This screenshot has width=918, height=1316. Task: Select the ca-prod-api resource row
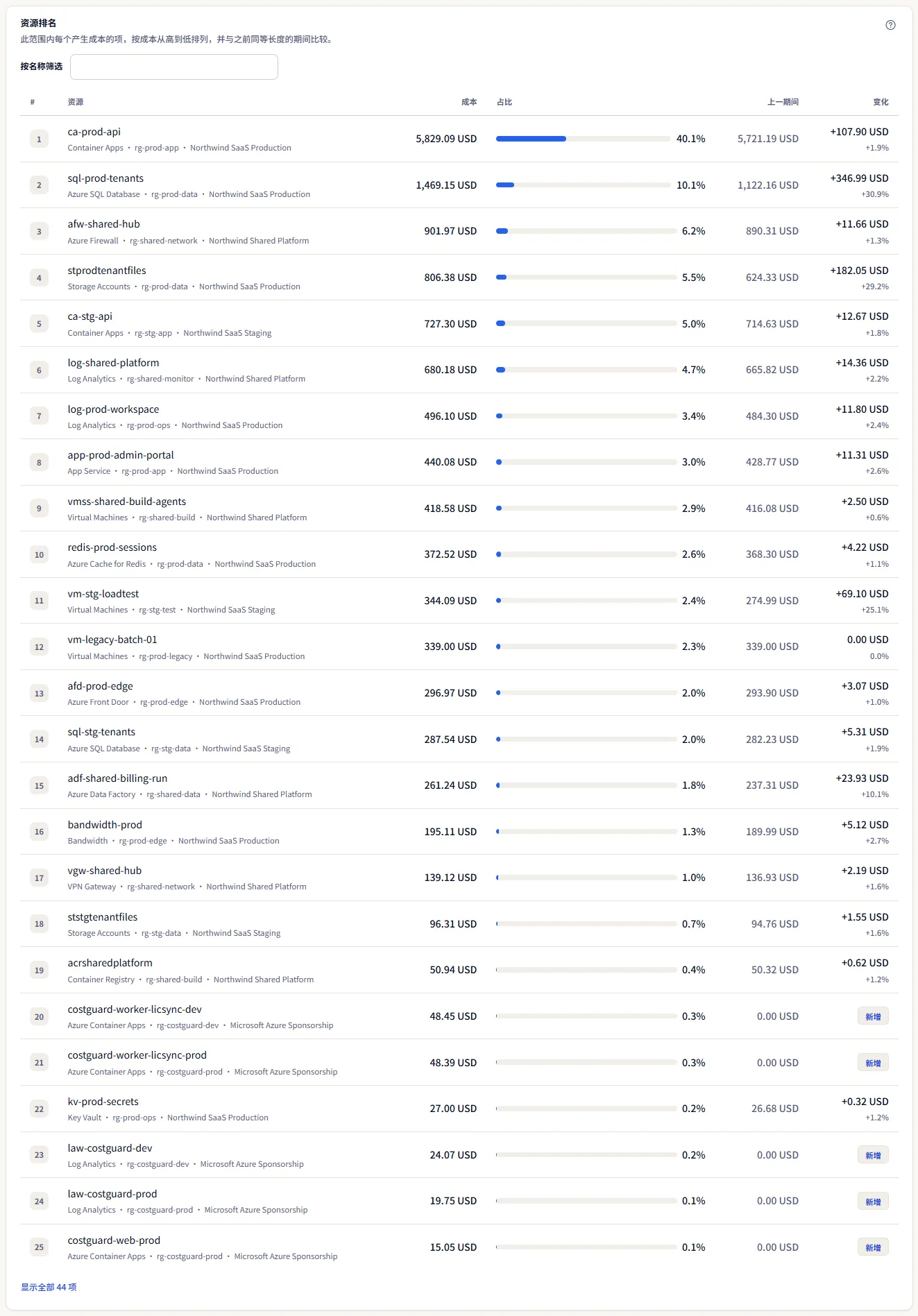pyautogui.click(x=459, y=139)
